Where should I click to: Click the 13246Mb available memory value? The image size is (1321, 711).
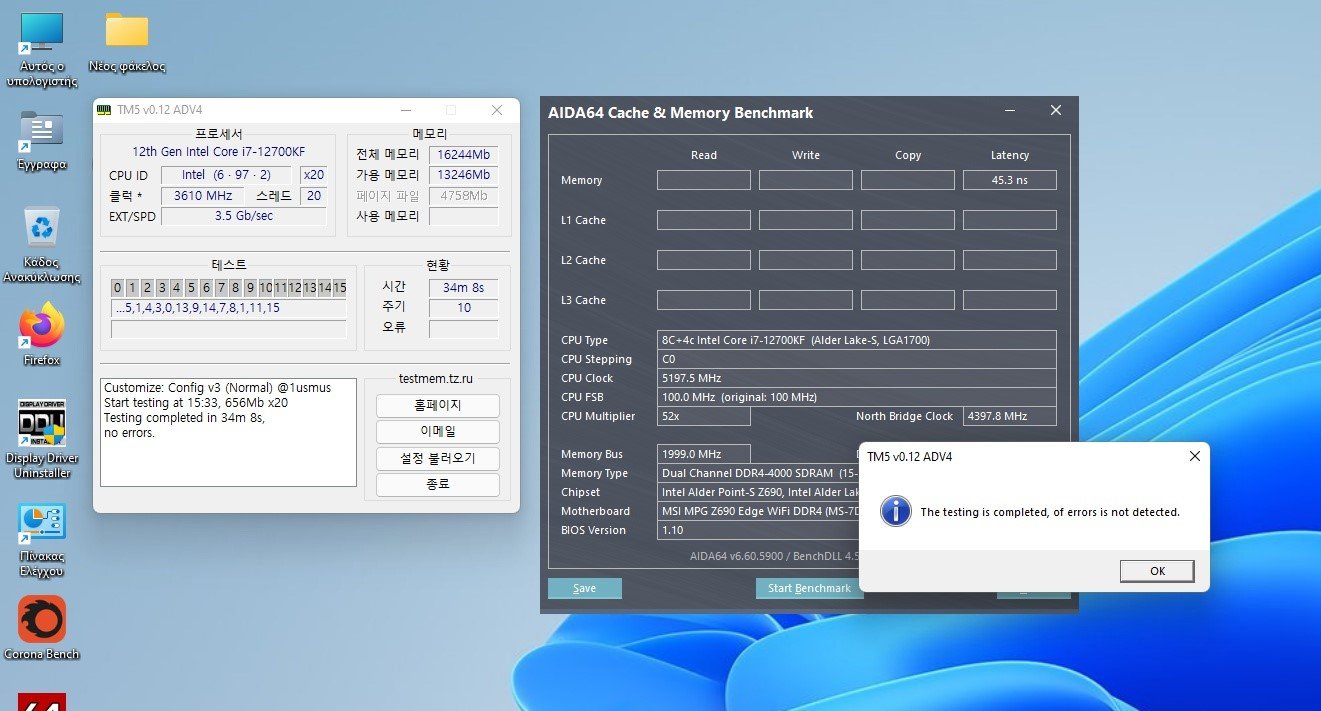(464, 175)
